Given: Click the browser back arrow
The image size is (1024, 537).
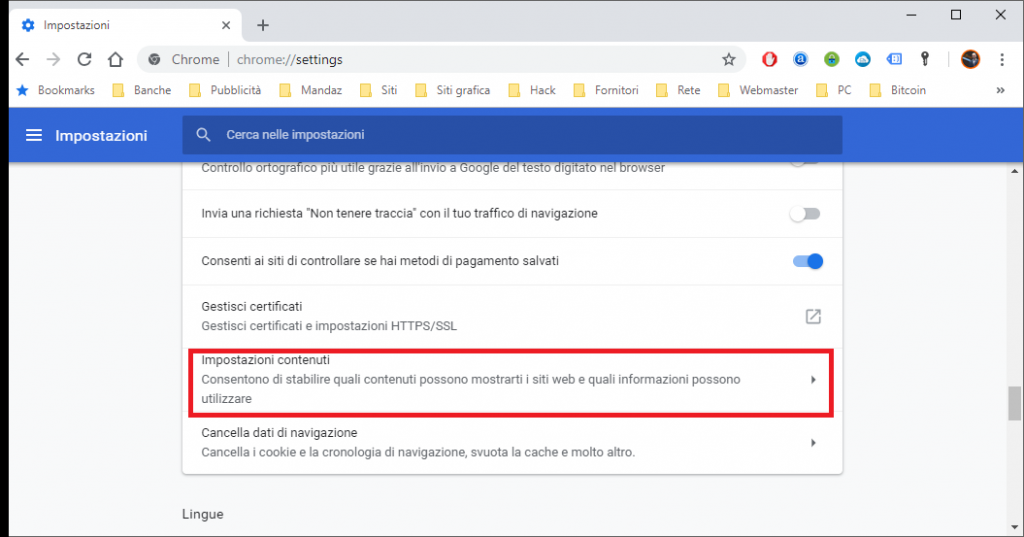Looking at the screenshot, I should (x=23, y=59).
